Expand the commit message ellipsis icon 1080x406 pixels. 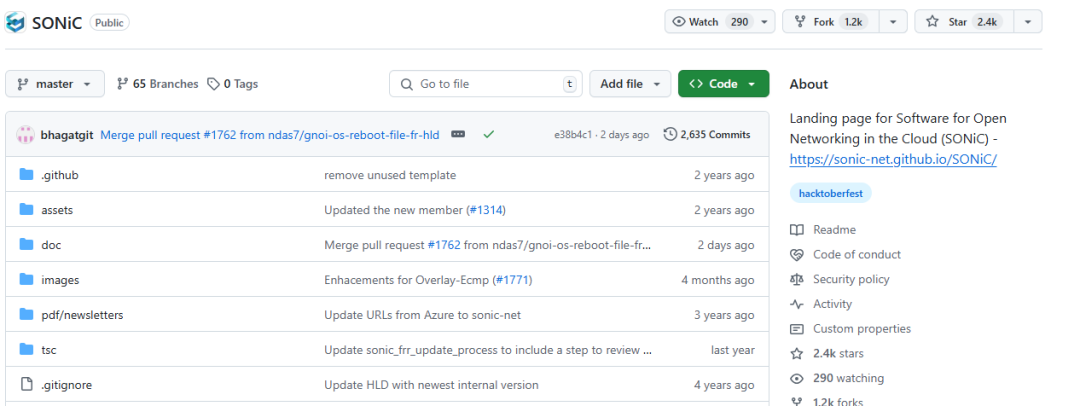[458, 134]
